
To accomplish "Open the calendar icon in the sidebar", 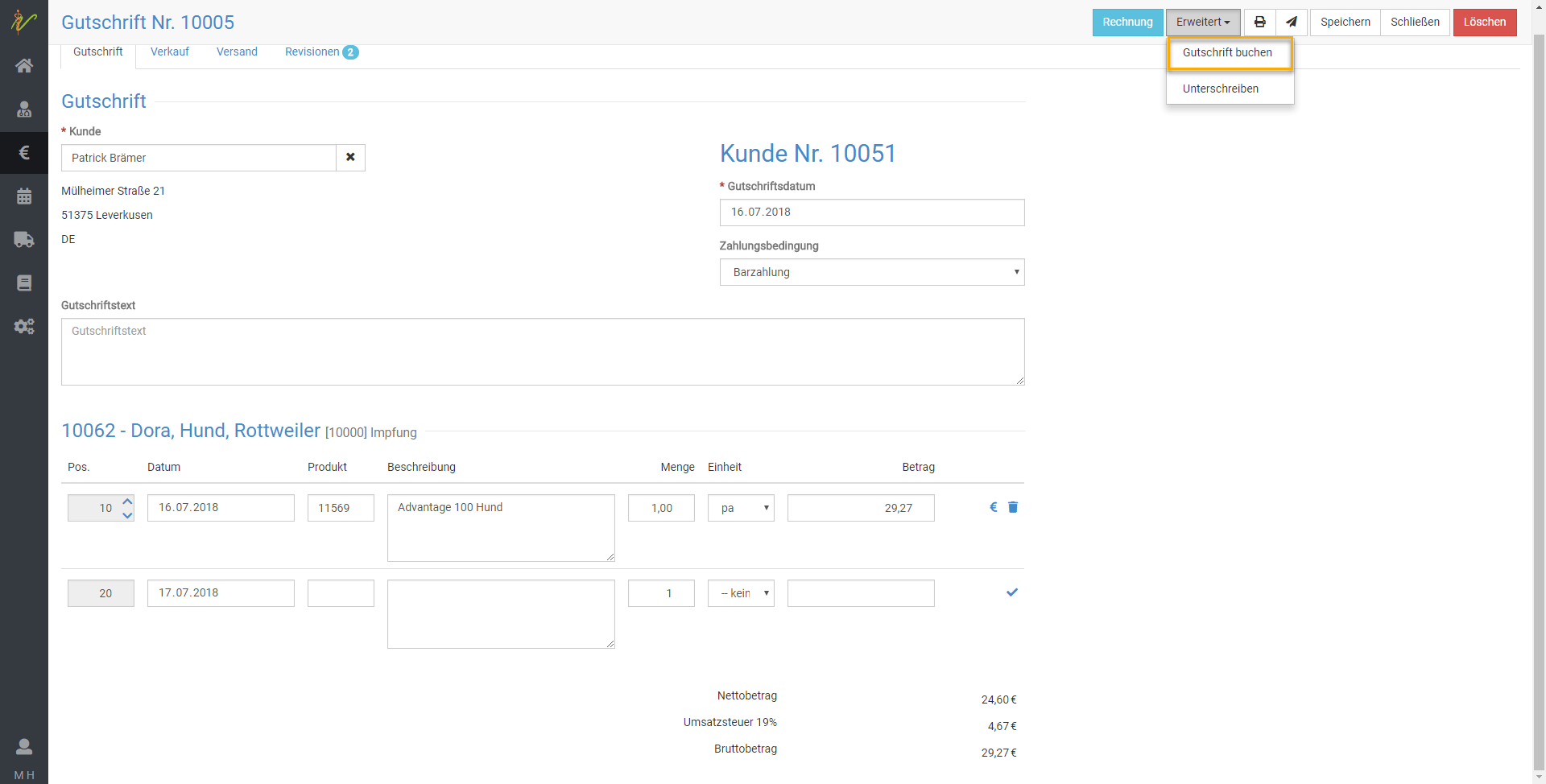I will (x=24, y=196).
